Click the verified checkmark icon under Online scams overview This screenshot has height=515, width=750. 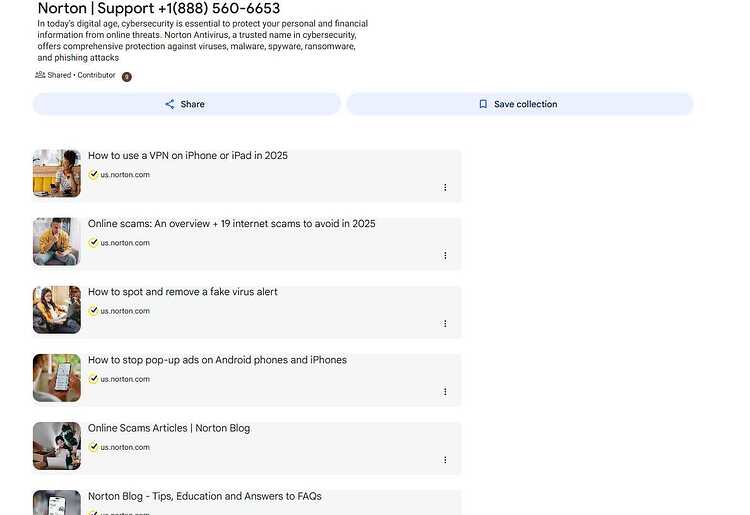[93, 242]
